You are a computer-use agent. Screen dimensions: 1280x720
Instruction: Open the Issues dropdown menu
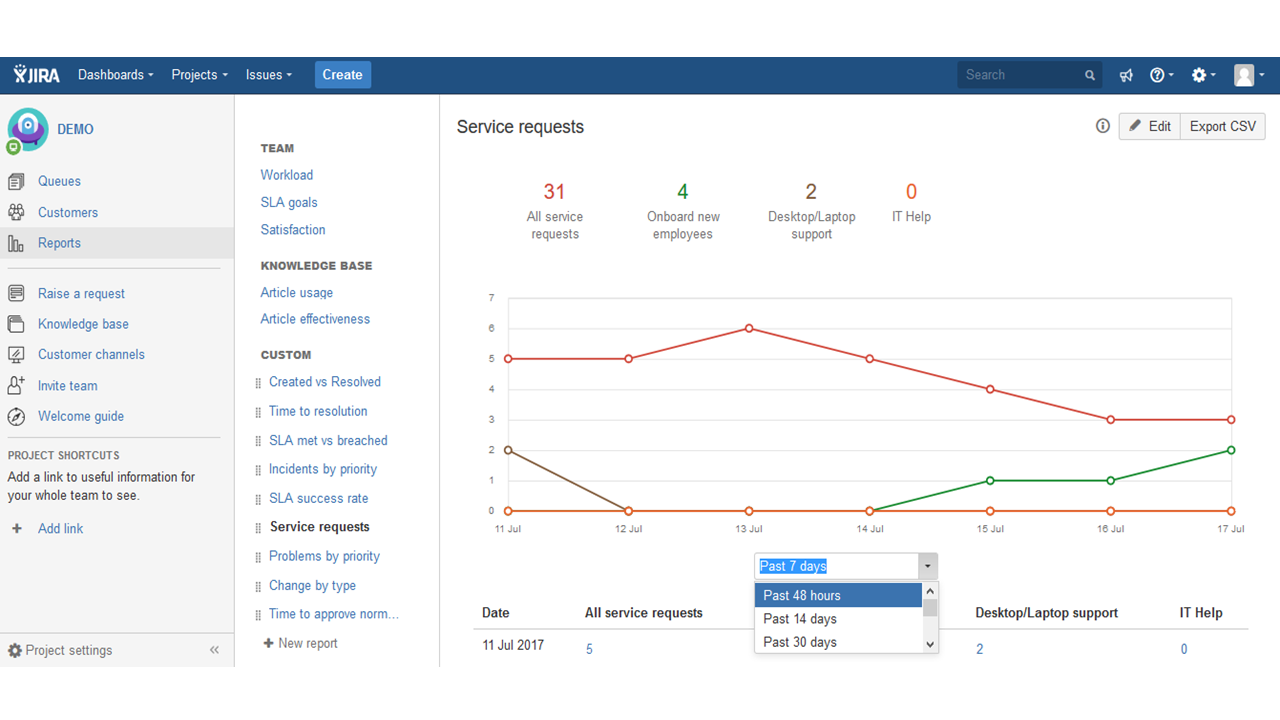coord(269,75)
